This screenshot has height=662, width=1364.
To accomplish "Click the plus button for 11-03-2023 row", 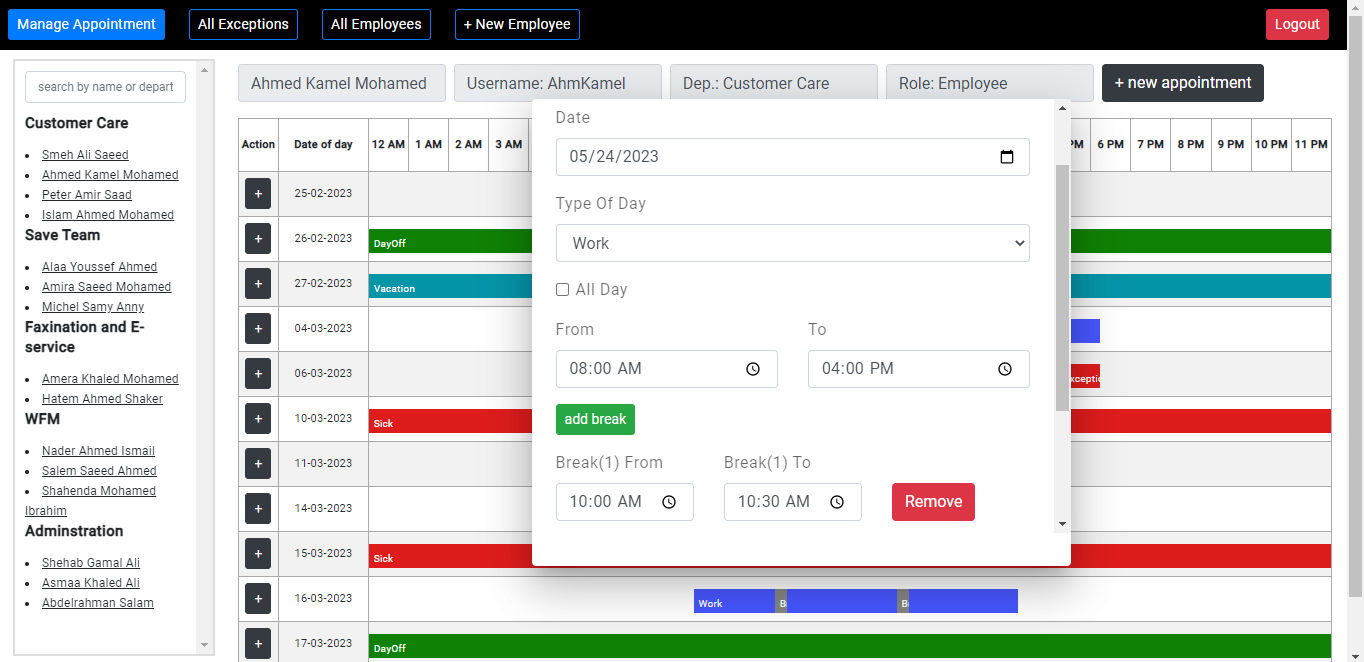I will click(258, 464).
